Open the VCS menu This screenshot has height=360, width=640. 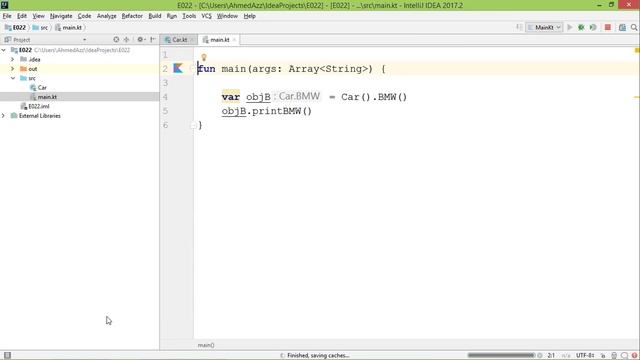click(206, 16)
